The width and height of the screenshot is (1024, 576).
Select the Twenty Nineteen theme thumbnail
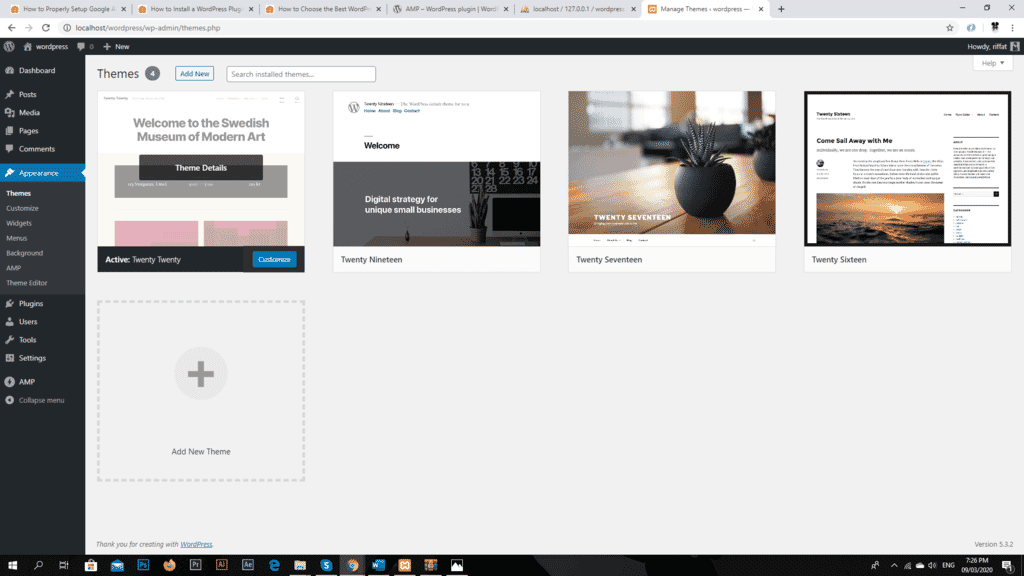click(x=436, y=168)
